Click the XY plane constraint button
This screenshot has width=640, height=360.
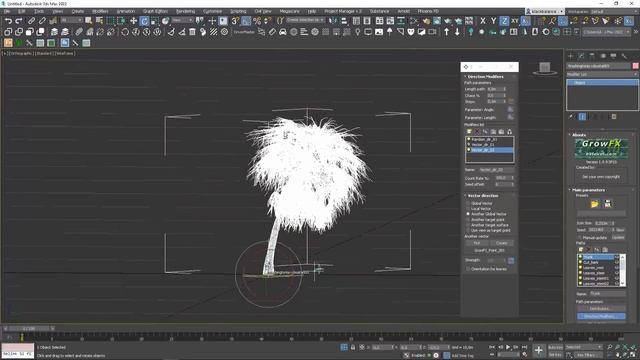tap(515, 21)
